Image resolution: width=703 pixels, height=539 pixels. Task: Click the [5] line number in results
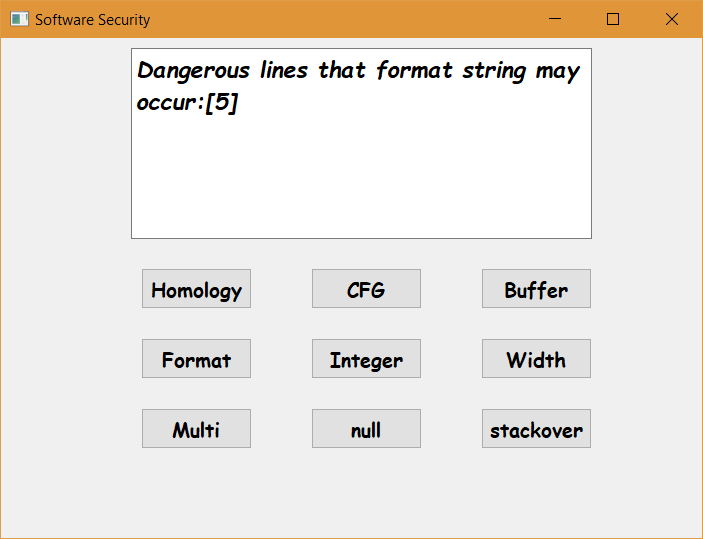221,103
